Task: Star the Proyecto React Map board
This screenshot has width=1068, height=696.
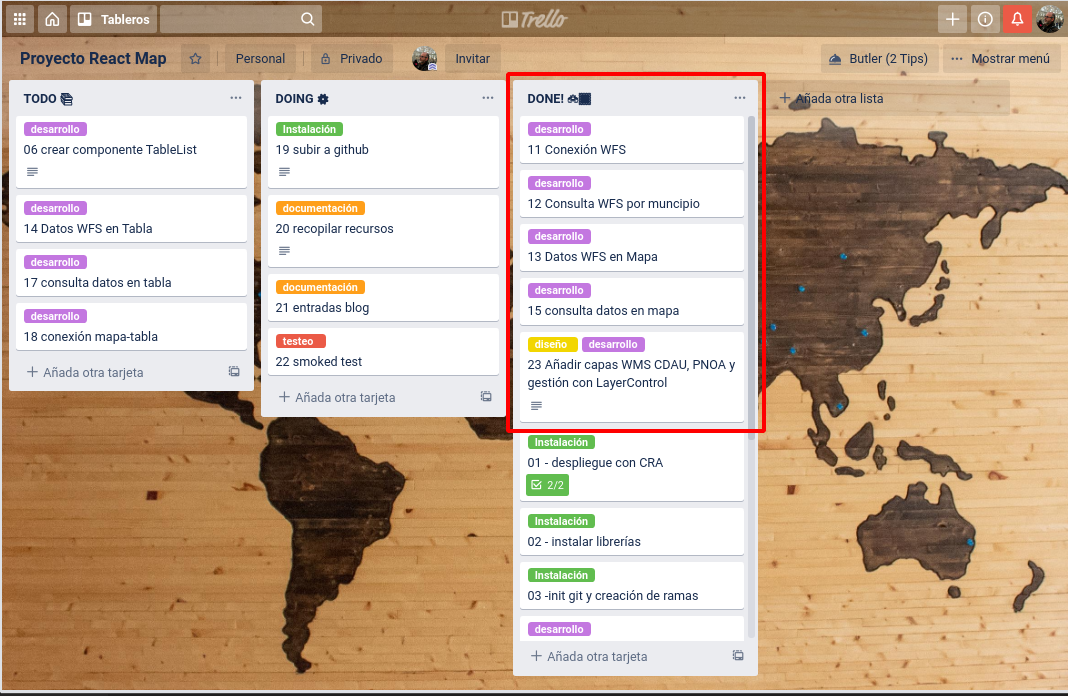Action: (196, 58)
